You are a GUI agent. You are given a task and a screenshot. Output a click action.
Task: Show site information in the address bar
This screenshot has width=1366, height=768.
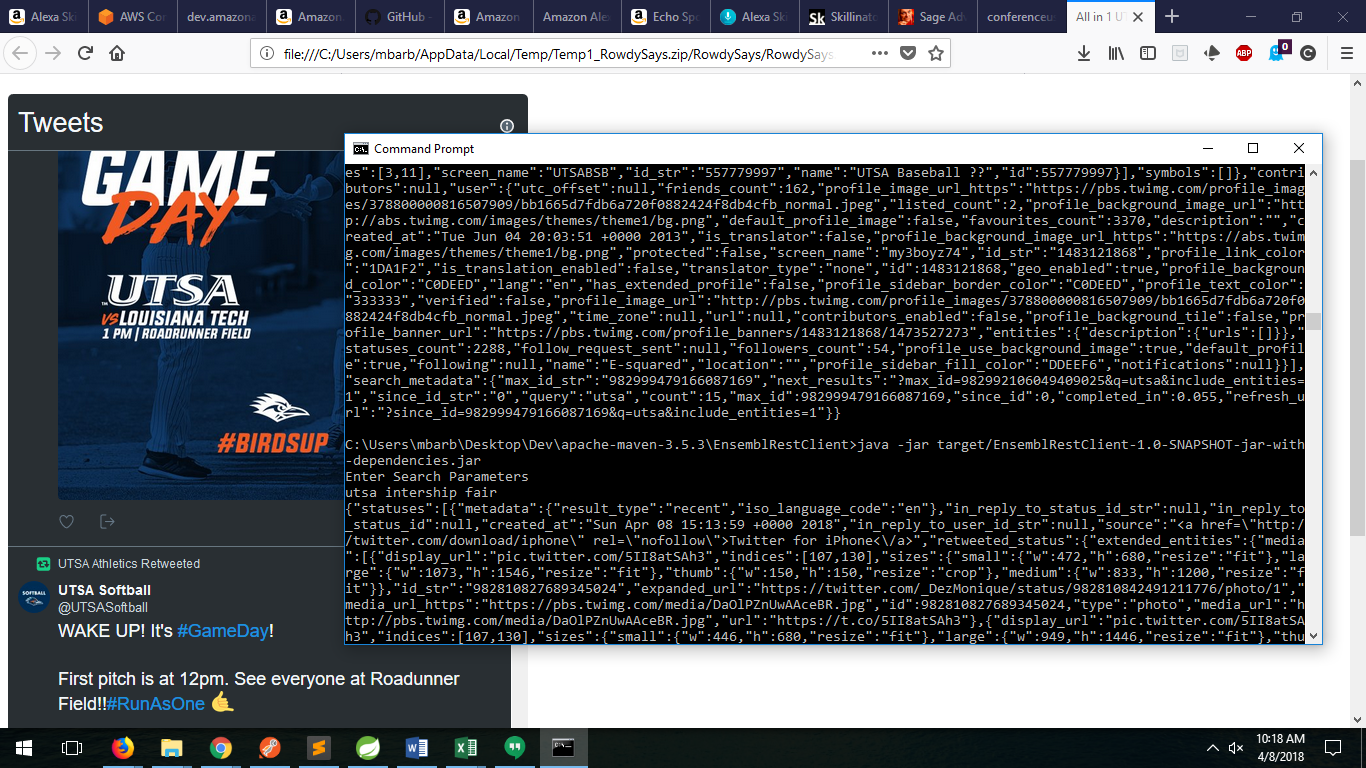(x=267, y=54)
